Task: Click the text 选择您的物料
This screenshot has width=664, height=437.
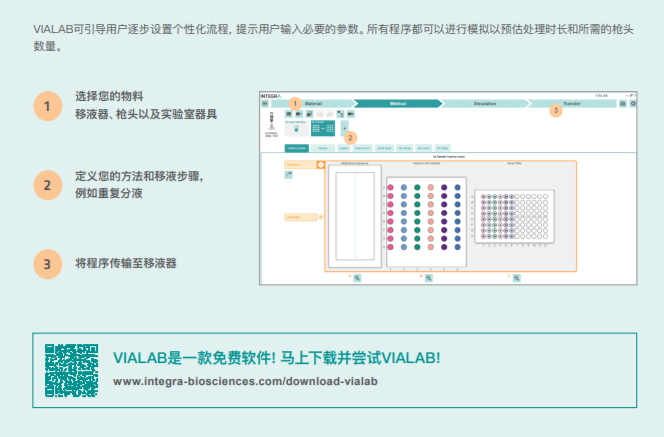Action: (x=109, y=96)
